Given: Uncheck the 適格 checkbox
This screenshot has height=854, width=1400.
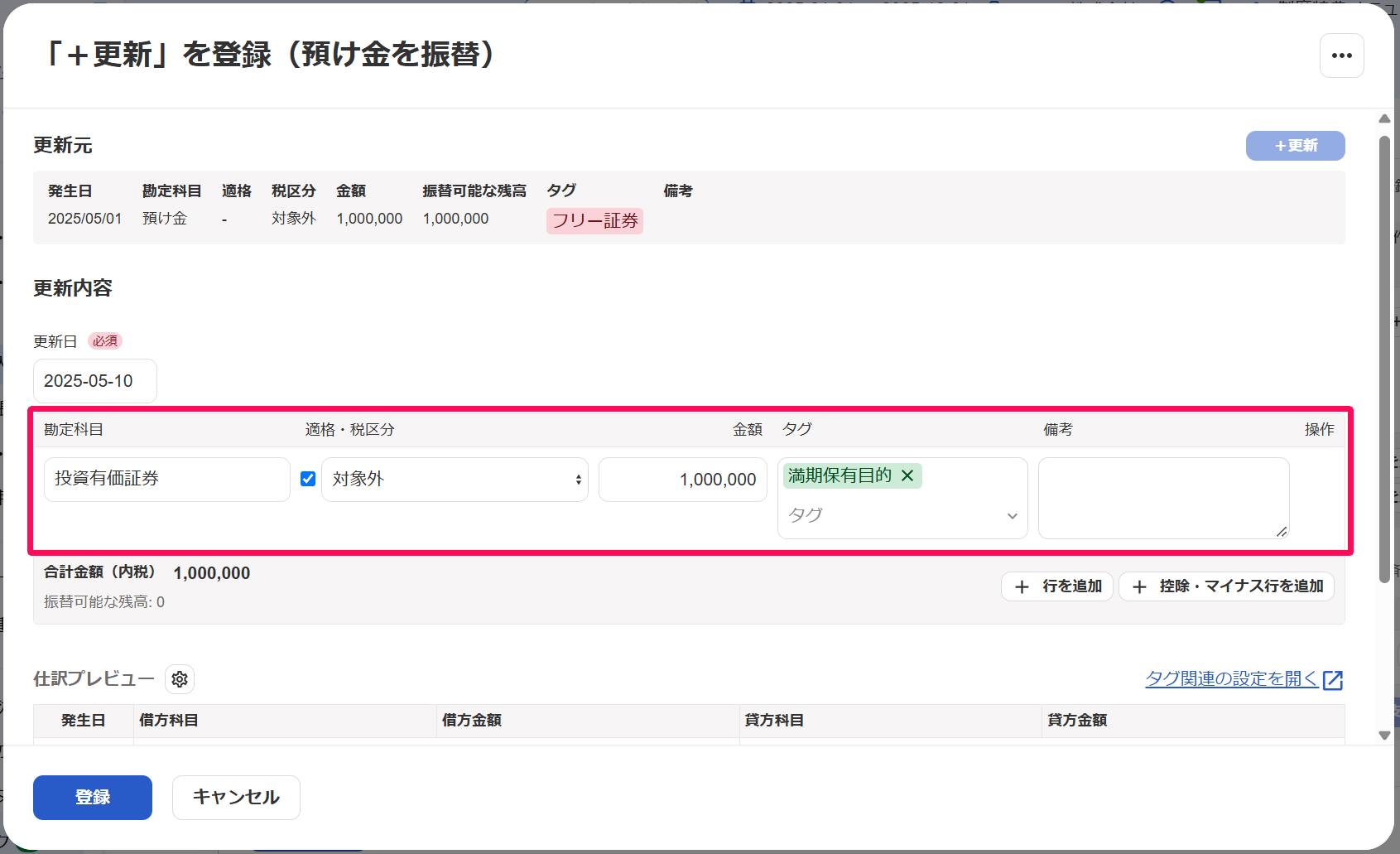Looking at the screenshot, I should (x=308, y=479).
